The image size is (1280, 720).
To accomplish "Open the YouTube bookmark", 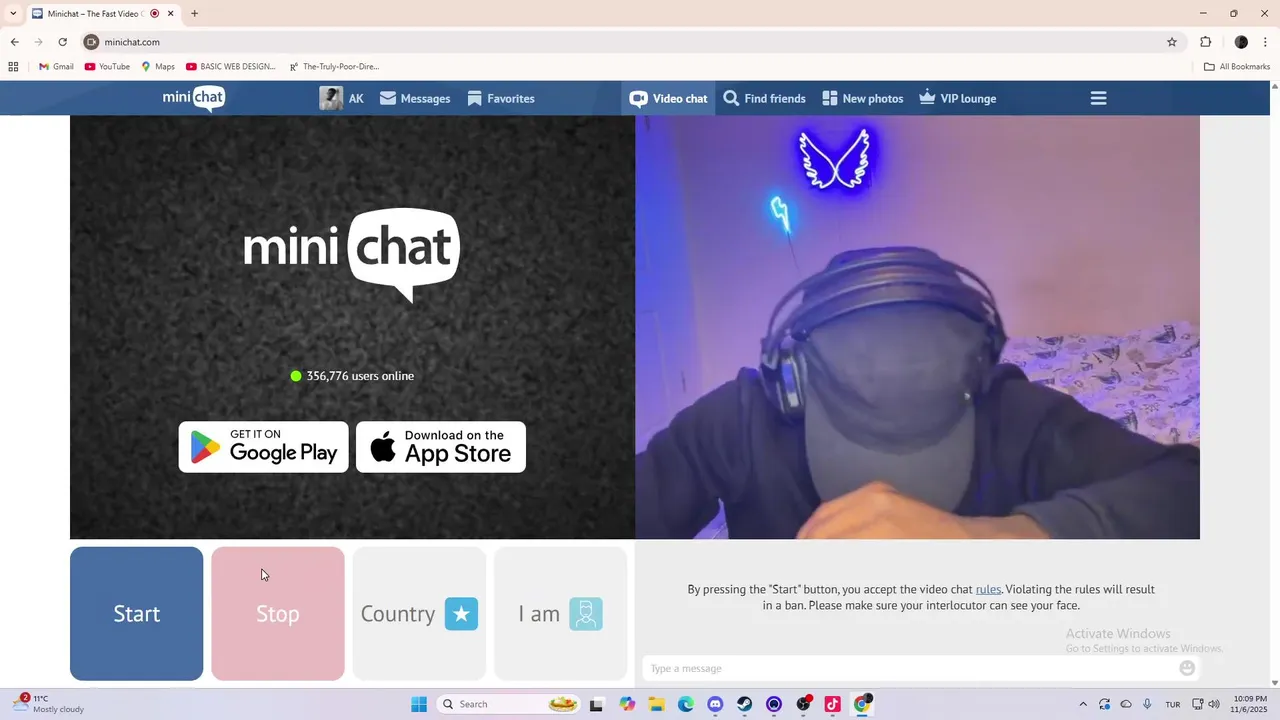I will point(107,67).
